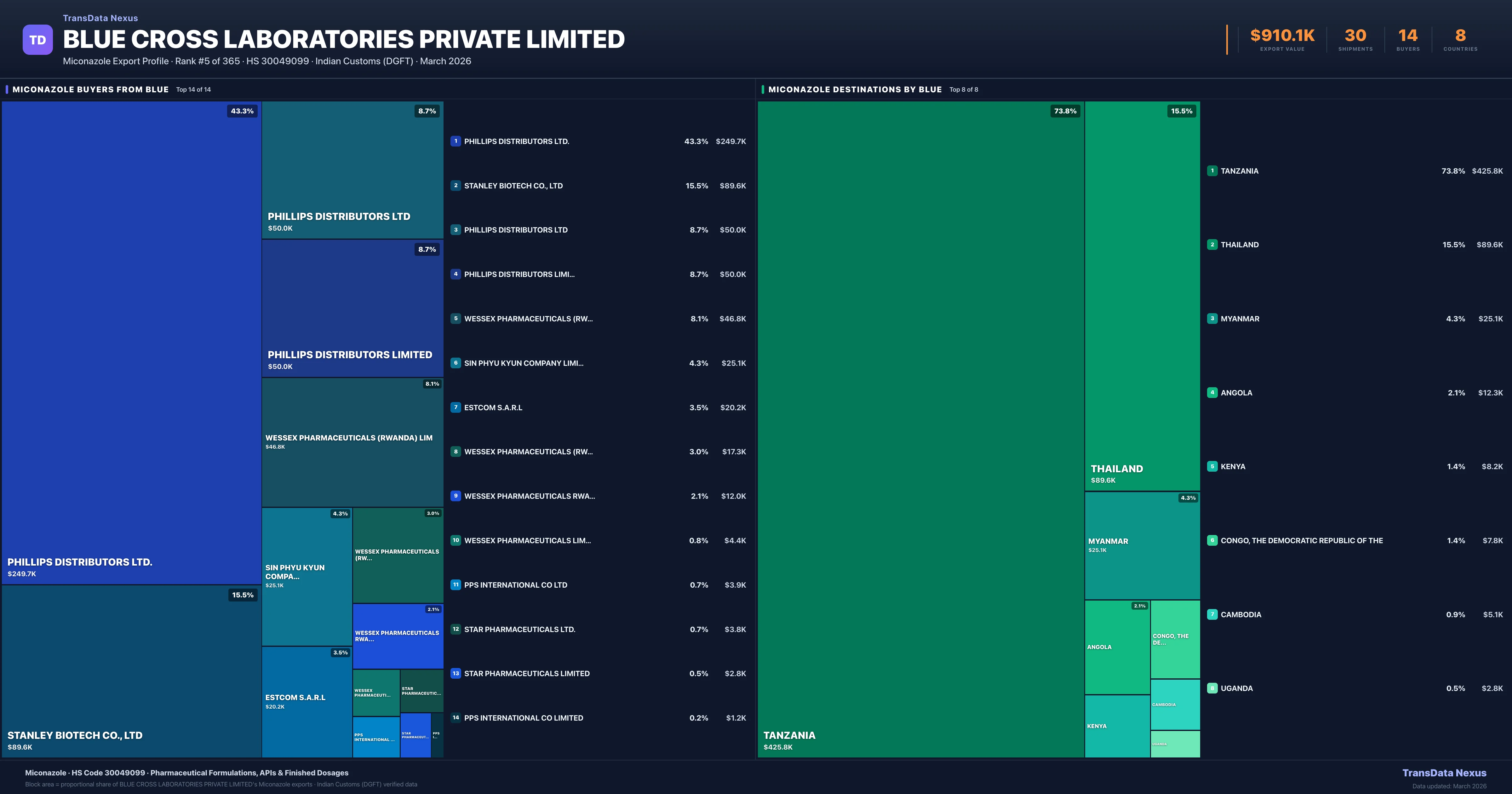
Task: Click rank 4 badge next to Angola
Action: tap(1212, 392)
